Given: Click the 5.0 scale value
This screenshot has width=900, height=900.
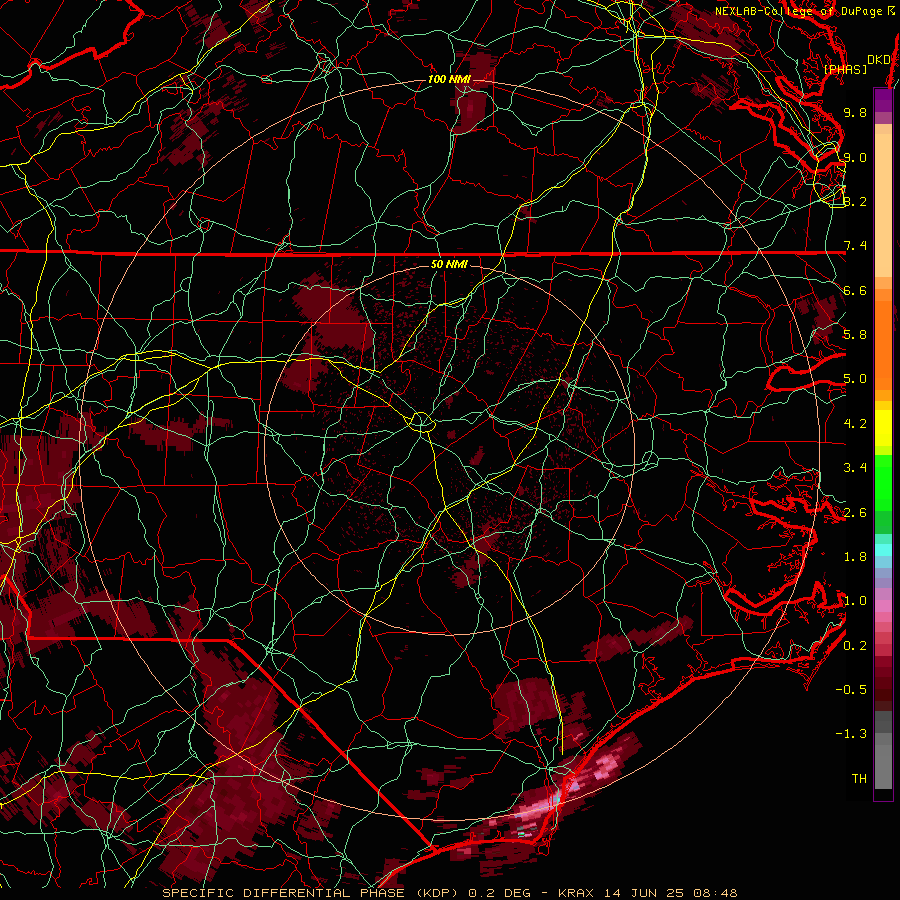Looking at the screenshot, I should tap(855, 379).
